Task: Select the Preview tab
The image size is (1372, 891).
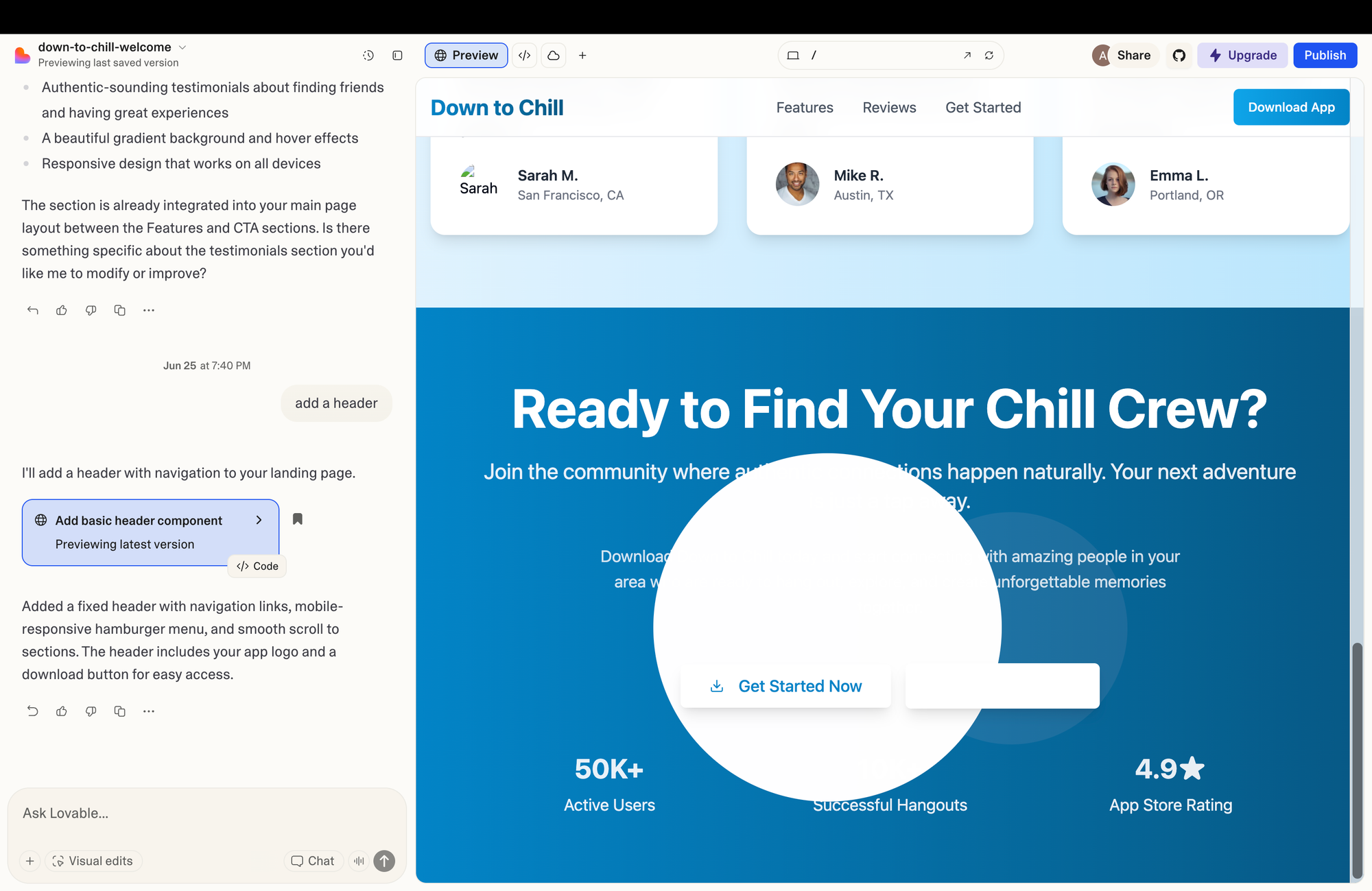Action: pyautogui.click(x=466, y=56)
